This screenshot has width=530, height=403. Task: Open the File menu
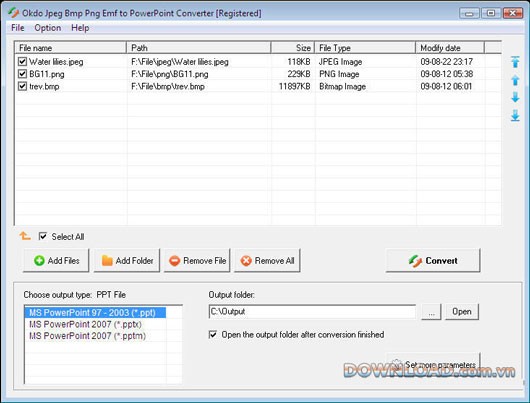click(x=18, y=28)
